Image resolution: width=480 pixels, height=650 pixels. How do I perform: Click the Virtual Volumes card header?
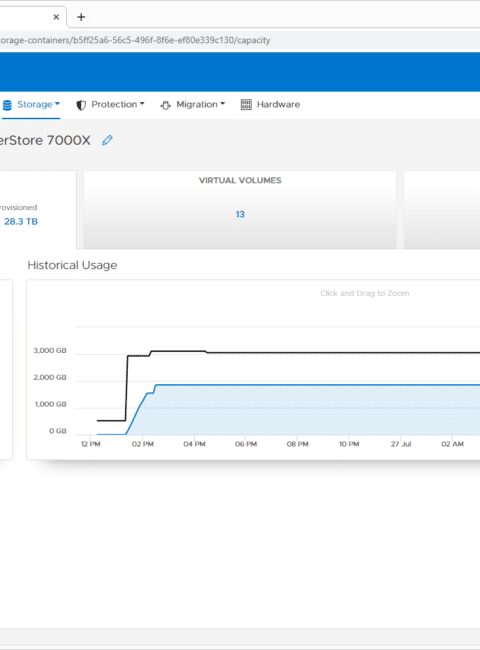point(240,180)
